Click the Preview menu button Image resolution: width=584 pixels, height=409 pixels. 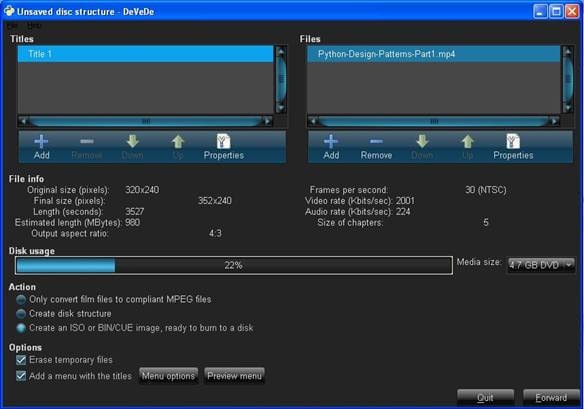click(x=234, y=376)
